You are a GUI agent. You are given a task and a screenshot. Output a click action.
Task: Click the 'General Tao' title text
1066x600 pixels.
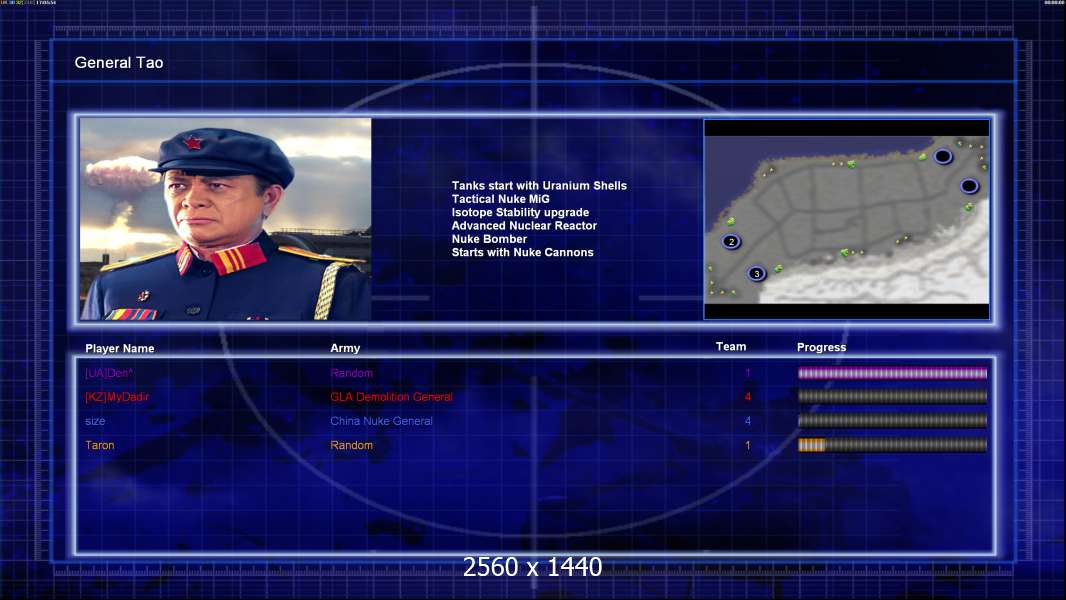pos(119,63)
